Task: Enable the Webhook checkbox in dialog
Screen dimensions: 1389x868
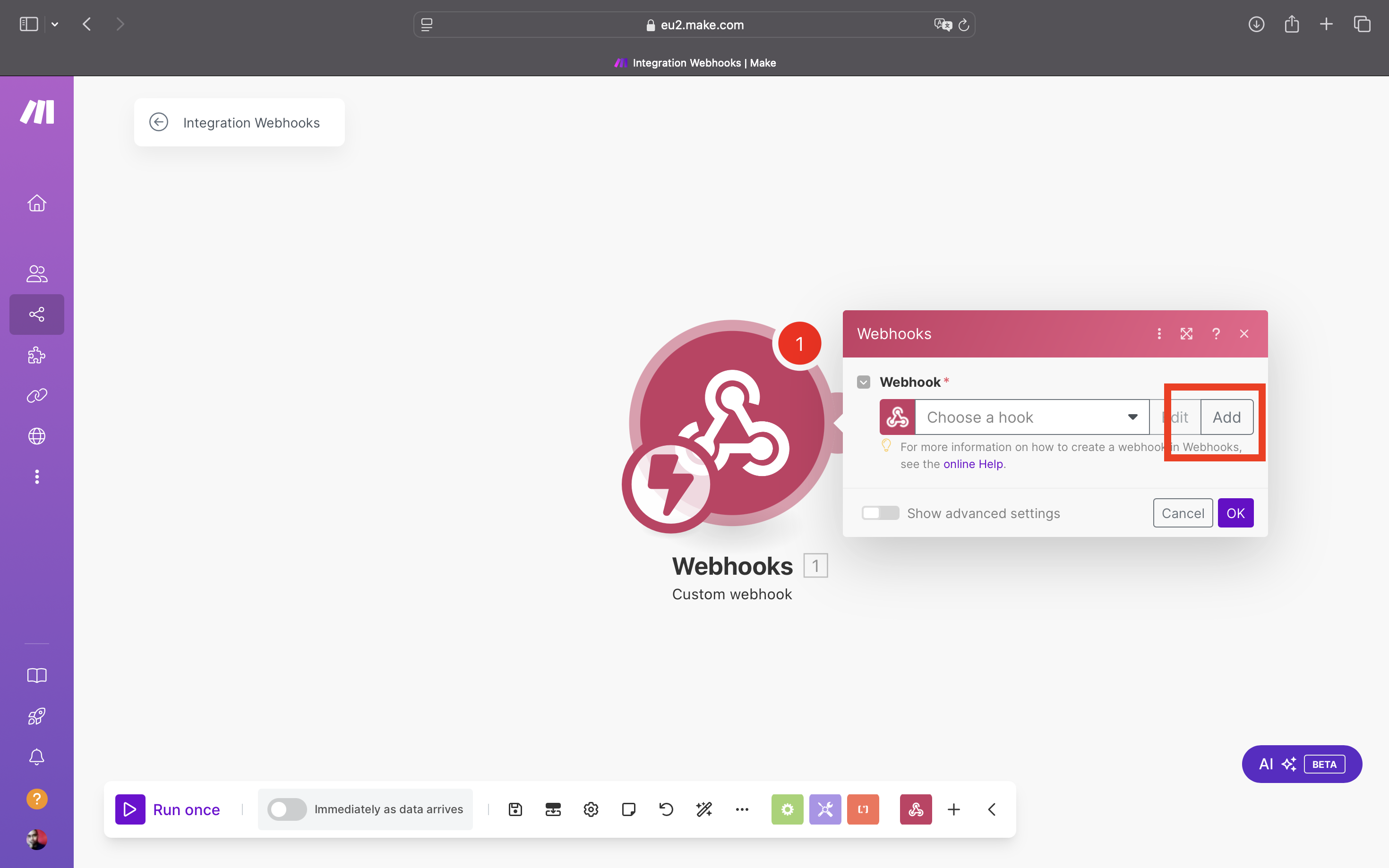Action: point(864,381)
